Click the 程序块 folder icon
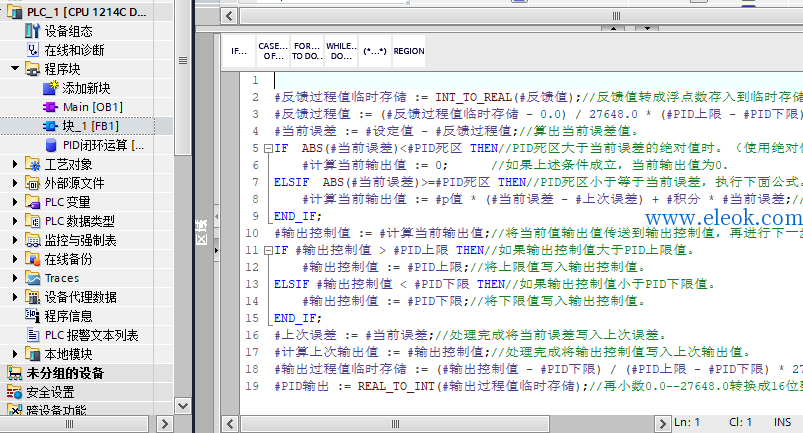Viewport: 803px width, 433px height. 32,69
